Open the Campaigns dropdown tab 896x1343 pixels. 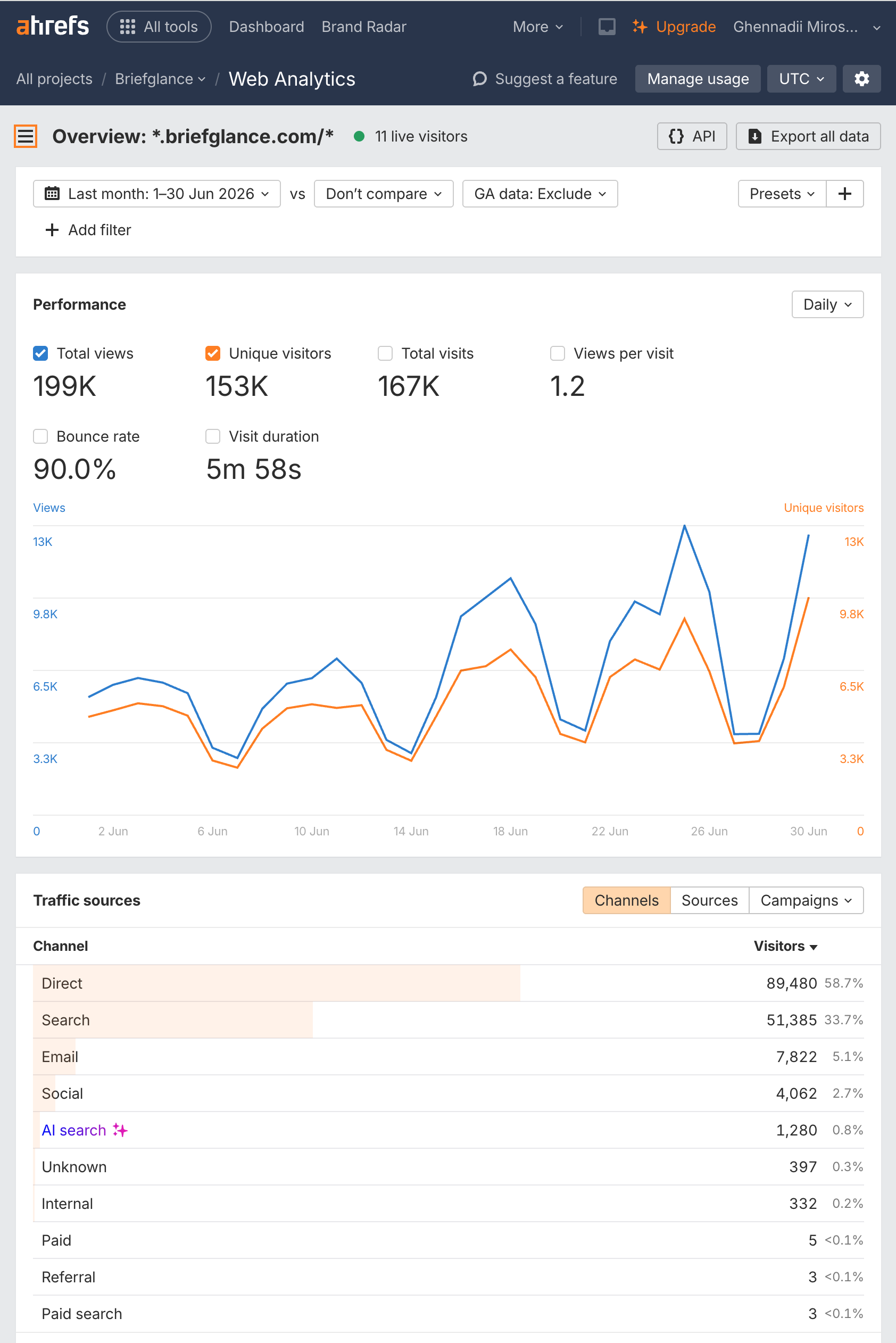806,900
